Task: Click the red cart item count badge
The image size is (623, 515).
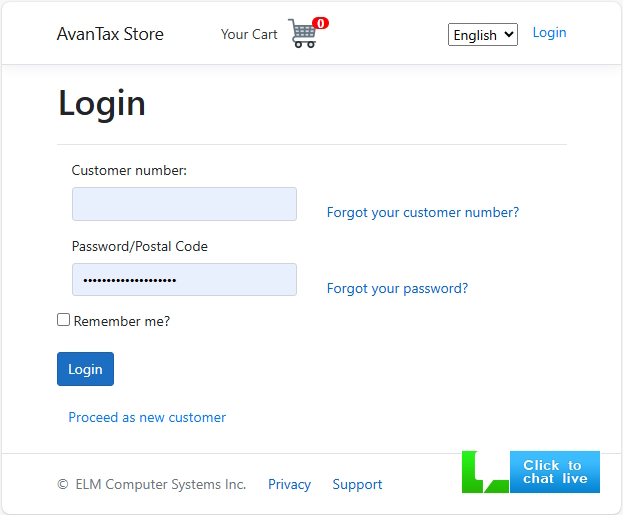Action: 320,23
